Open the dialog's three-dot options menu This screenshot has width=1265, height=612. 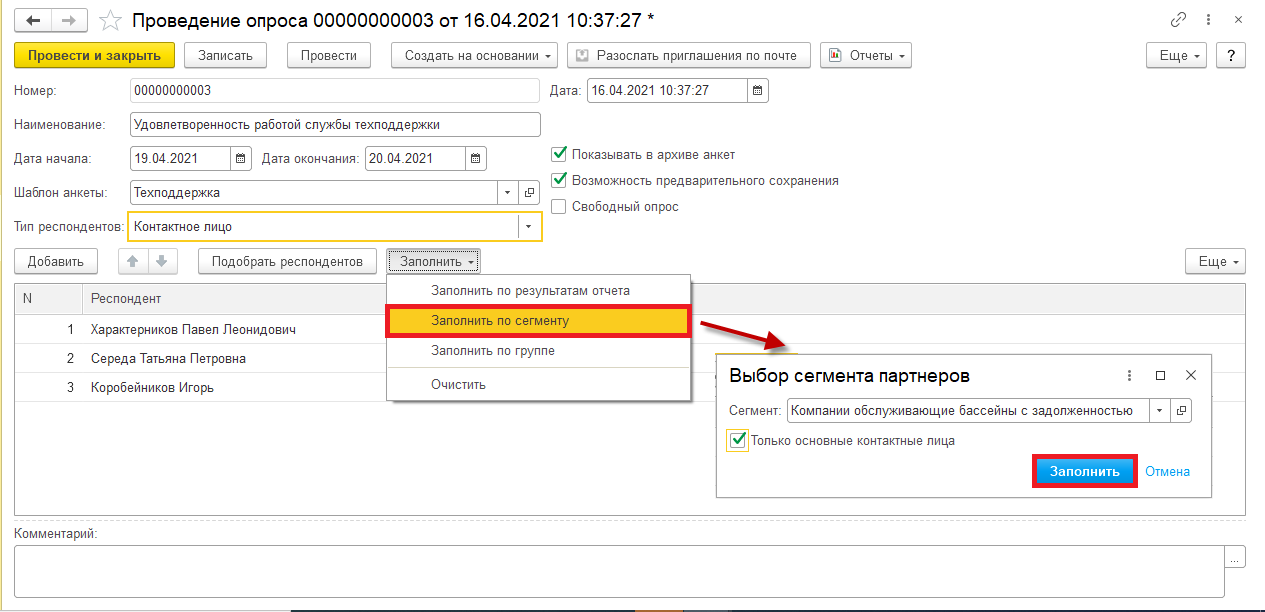point(1130,375)
